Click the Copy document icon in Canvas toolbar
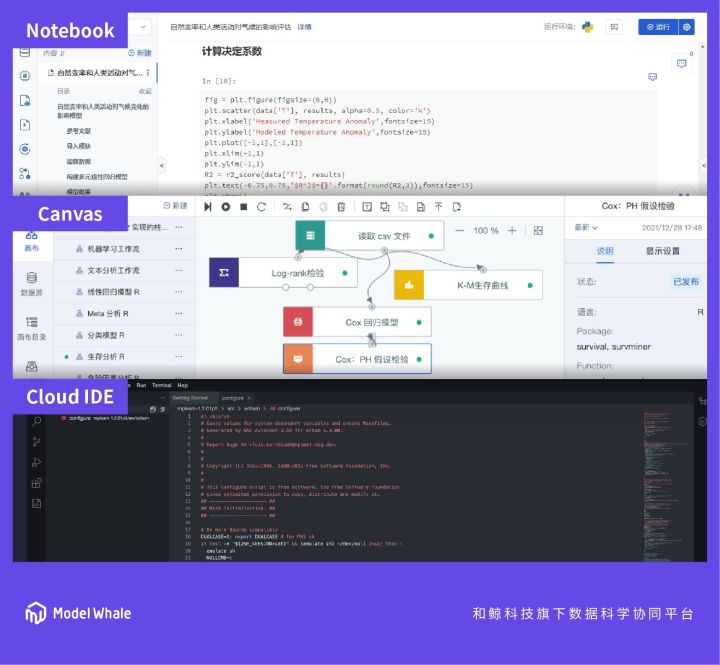The image size is (720, 665). tap(305, 207)
